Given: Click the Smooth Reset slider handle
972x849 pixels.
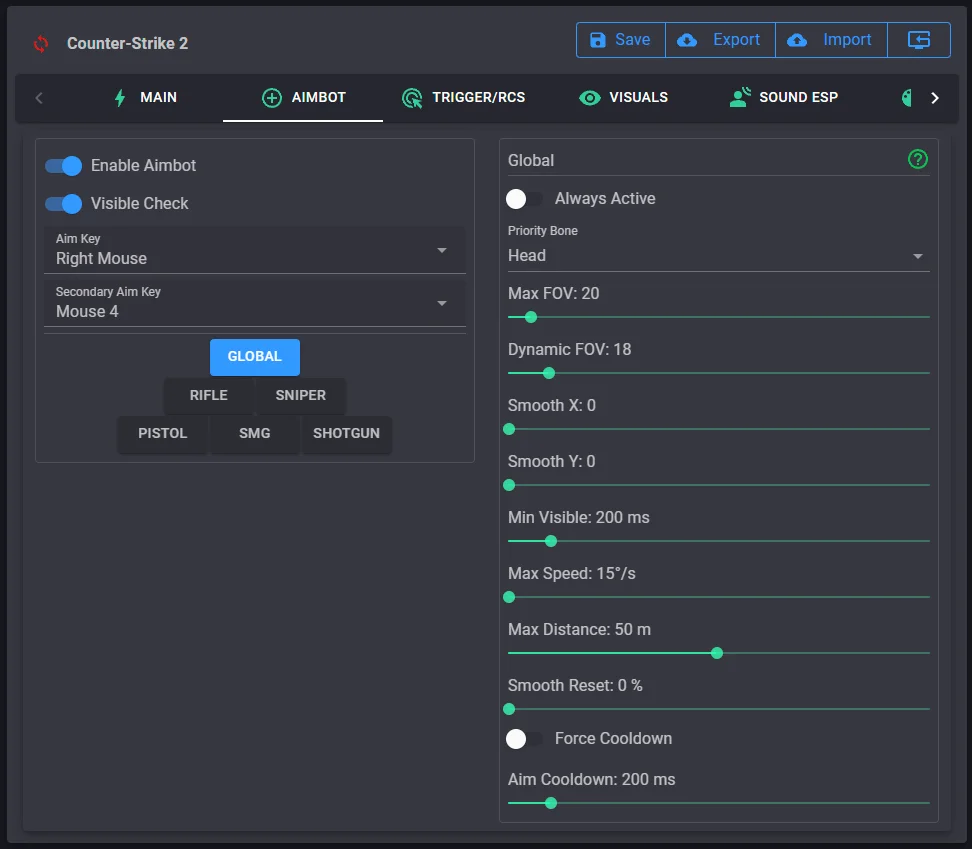Looking at the screenshot, I should coord(509,709).
